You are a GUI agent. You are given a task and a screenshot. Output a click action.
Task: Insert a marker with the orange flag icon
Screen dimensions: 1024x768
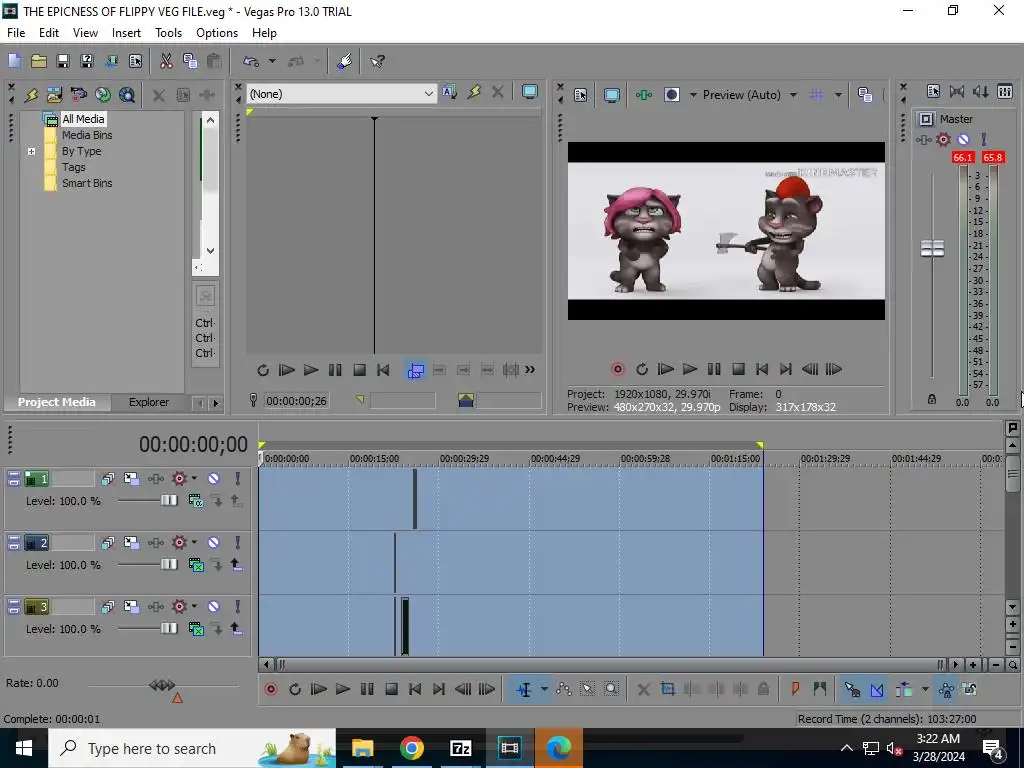point(795,689)
